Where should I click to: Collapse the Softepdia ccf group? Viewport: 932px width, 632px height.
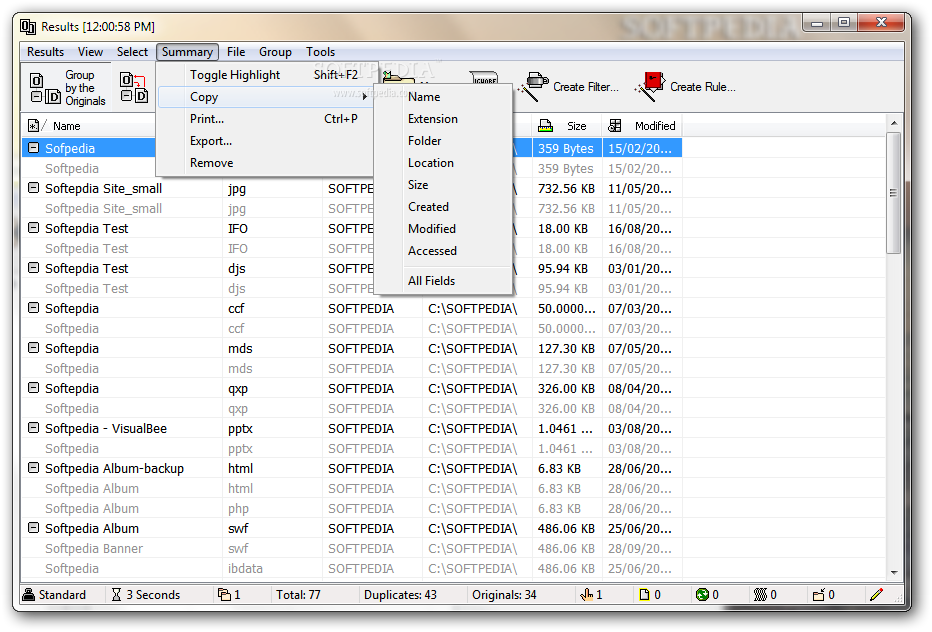34,307
